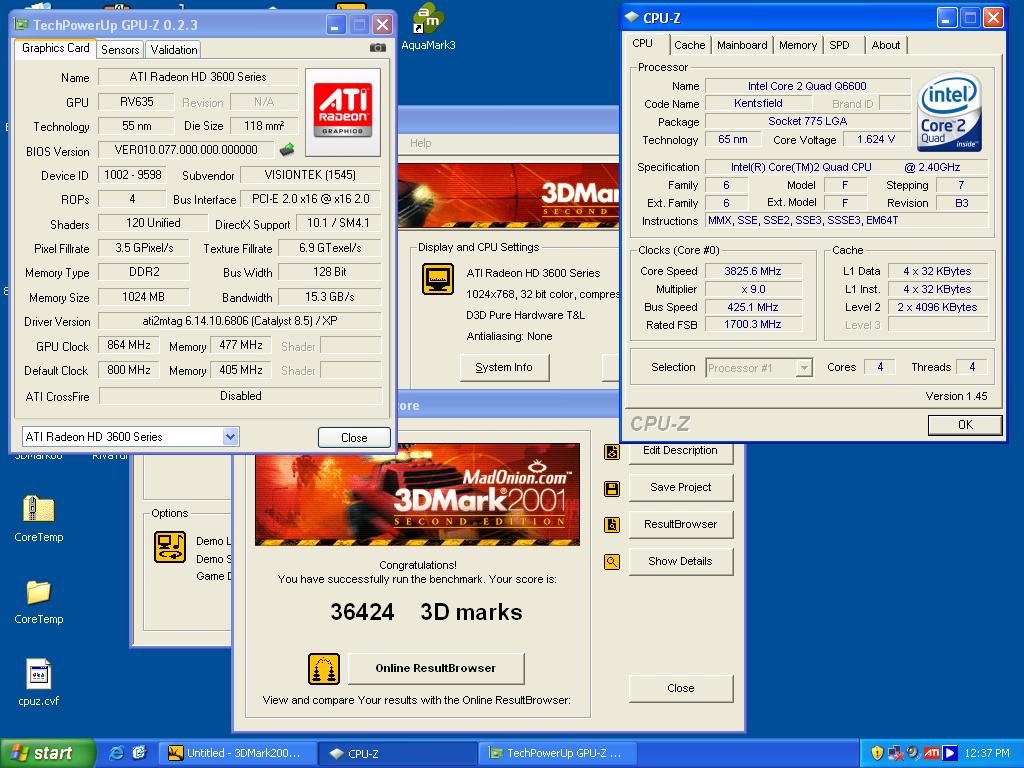
Task: Click the Edit Description icon in 3DMark
Action: click(612, 451)
